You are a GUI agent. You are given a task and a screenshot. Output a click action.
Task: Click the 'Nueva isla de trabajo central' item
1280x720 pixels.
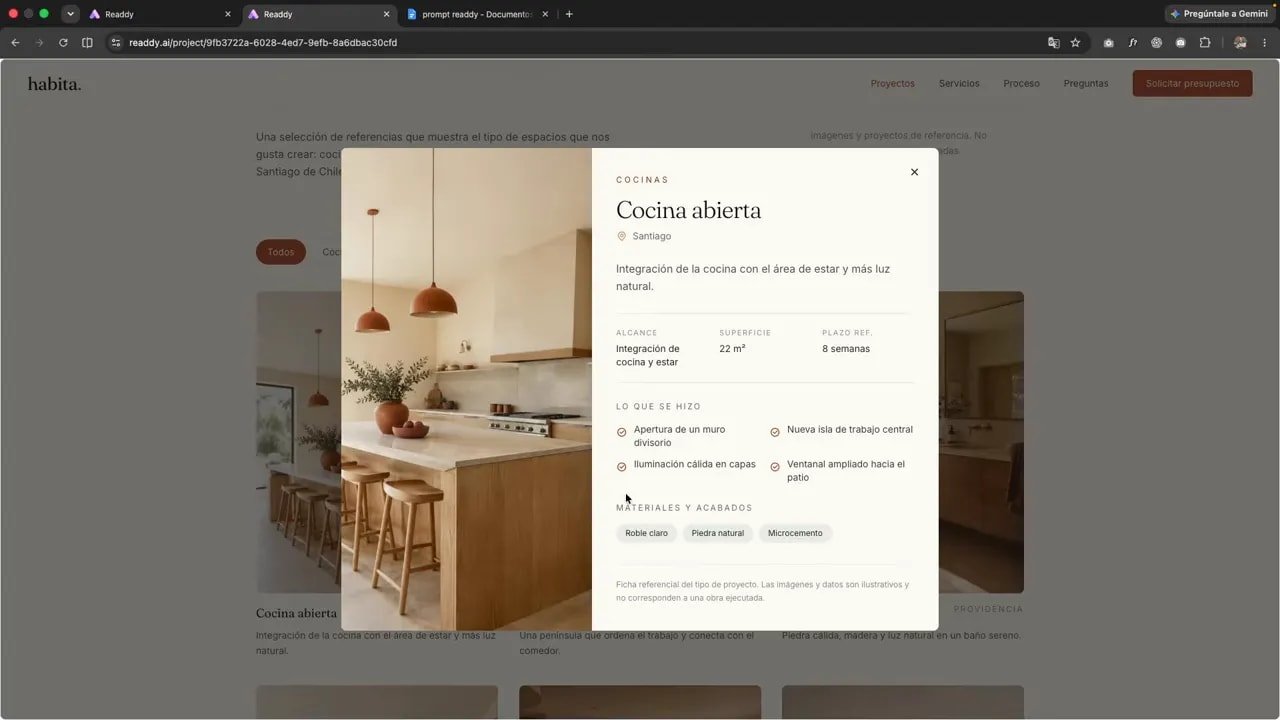coord(842,430)
